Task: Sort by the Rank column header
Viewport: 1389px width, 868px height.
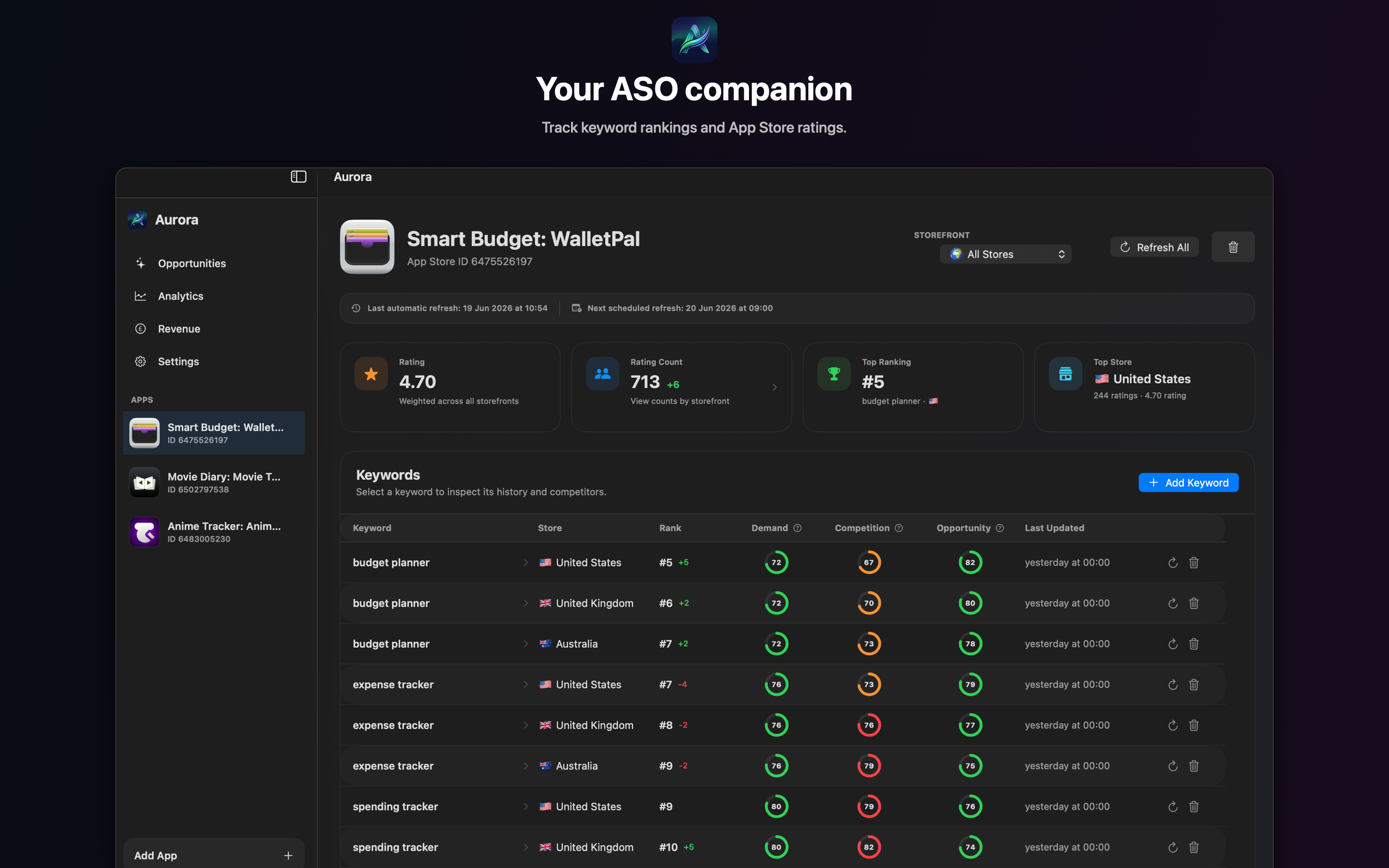Action: click(x=670, y=528)
